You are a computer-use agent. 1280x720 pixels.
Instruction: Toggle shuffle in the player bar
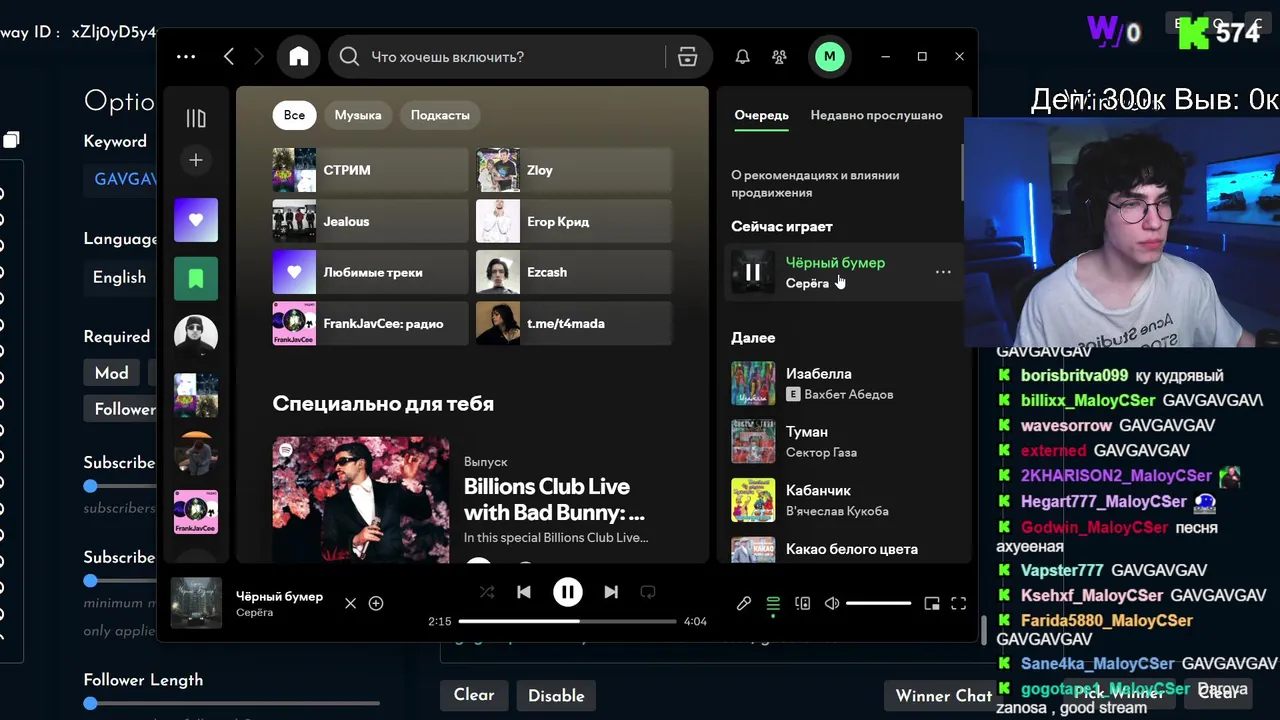pos(487,592)
